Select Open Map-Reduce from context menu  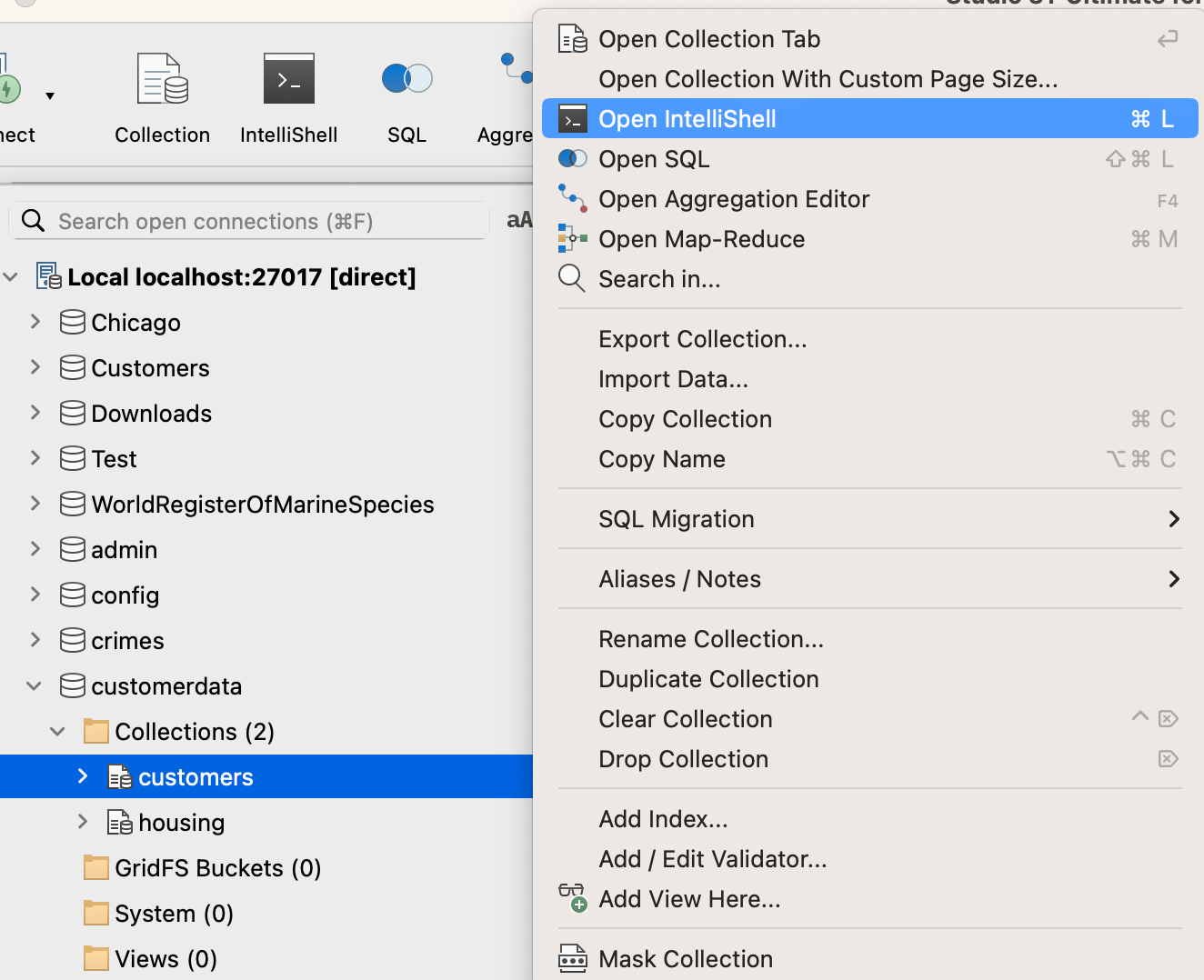pyautogui.click(x=701, y=239)
